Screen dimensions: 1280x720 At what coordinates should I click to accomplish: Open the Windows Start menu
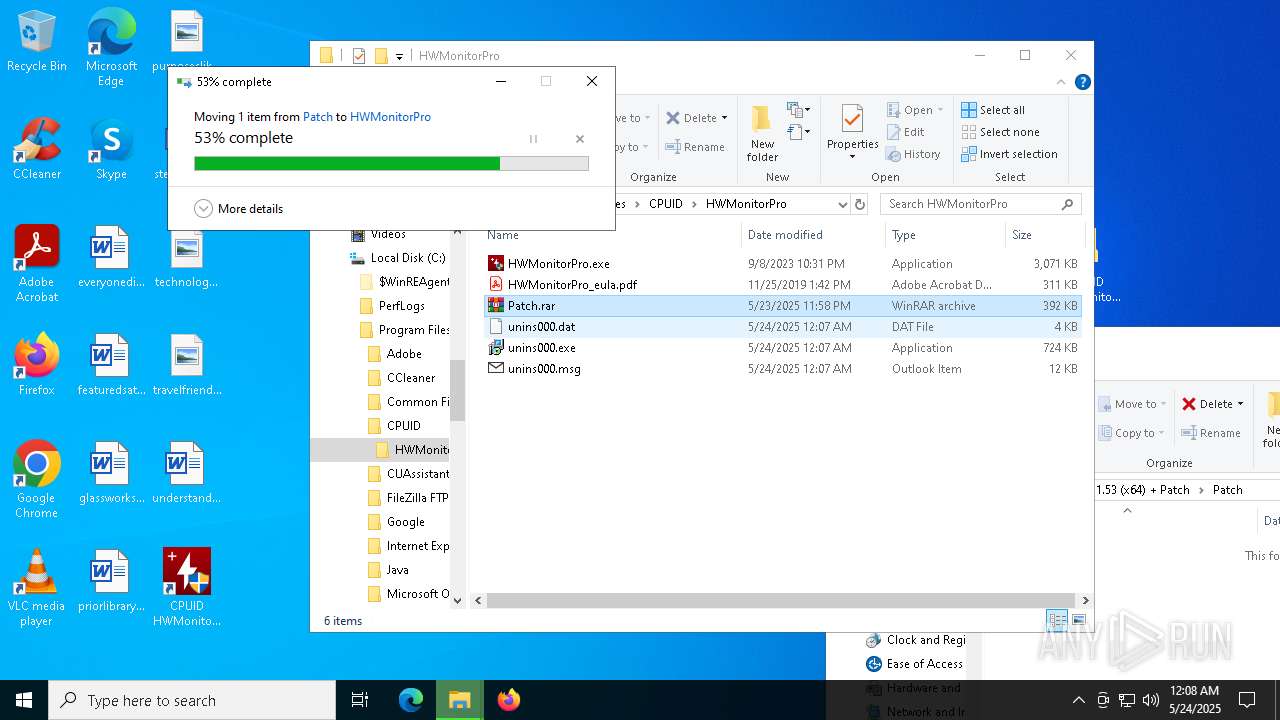tap(24, 700)
